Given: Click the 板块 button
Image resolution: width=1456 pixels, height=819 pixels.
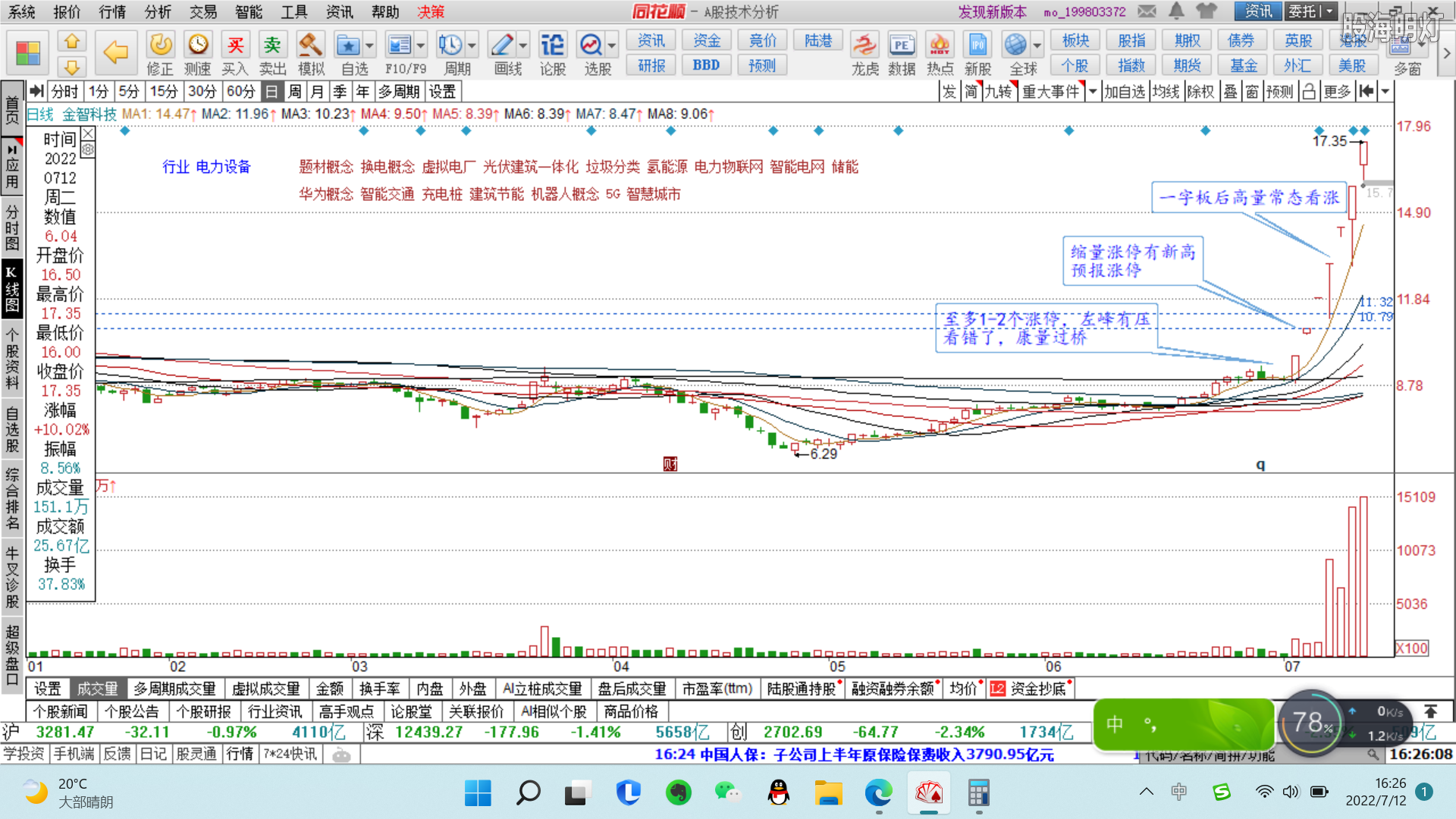Looking at the screenshot, I should pyautogui.click(x=1075, y=40).
